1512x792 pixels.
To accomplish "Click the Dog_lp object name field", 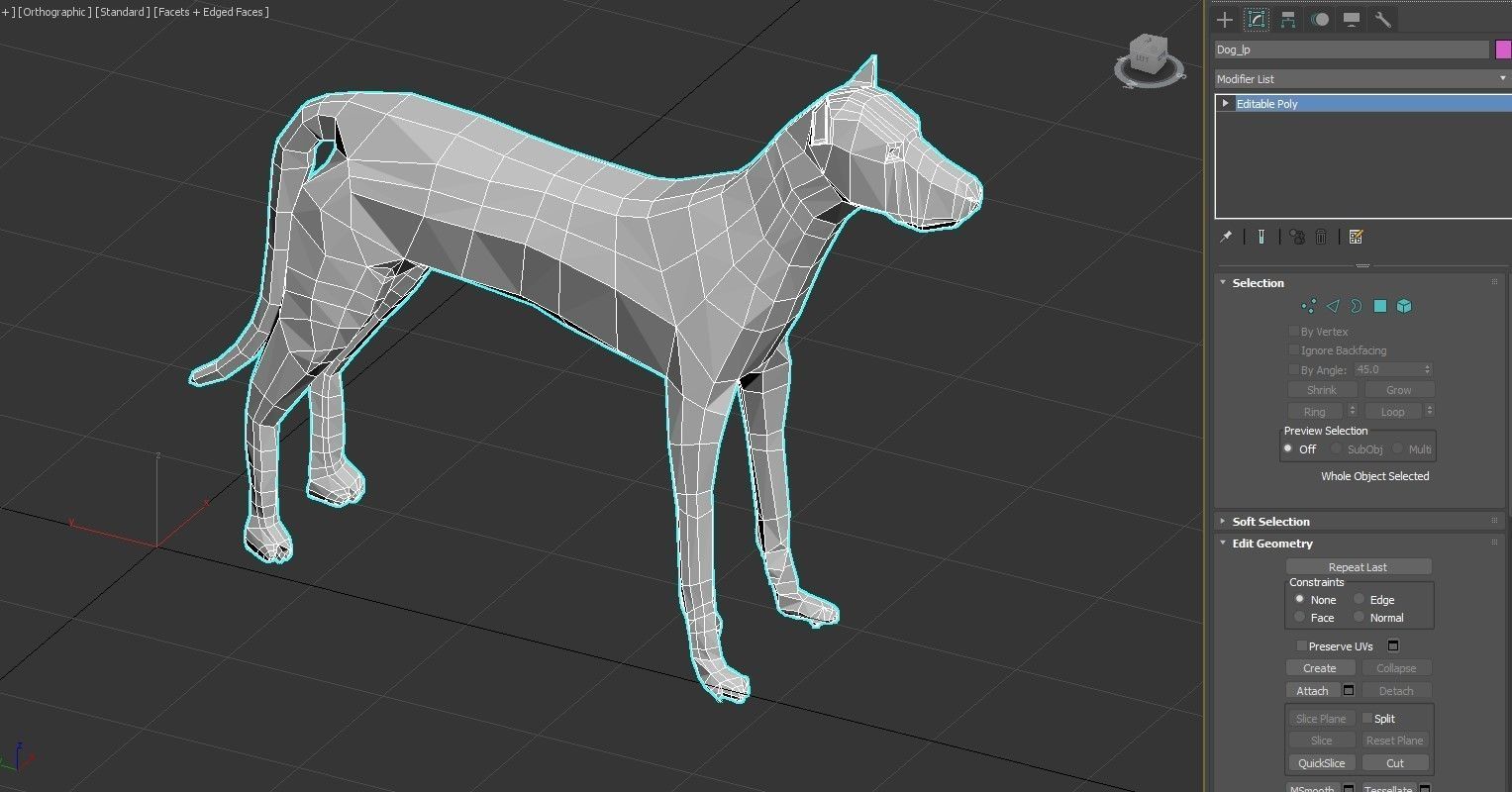I will tap(1352, 49).
